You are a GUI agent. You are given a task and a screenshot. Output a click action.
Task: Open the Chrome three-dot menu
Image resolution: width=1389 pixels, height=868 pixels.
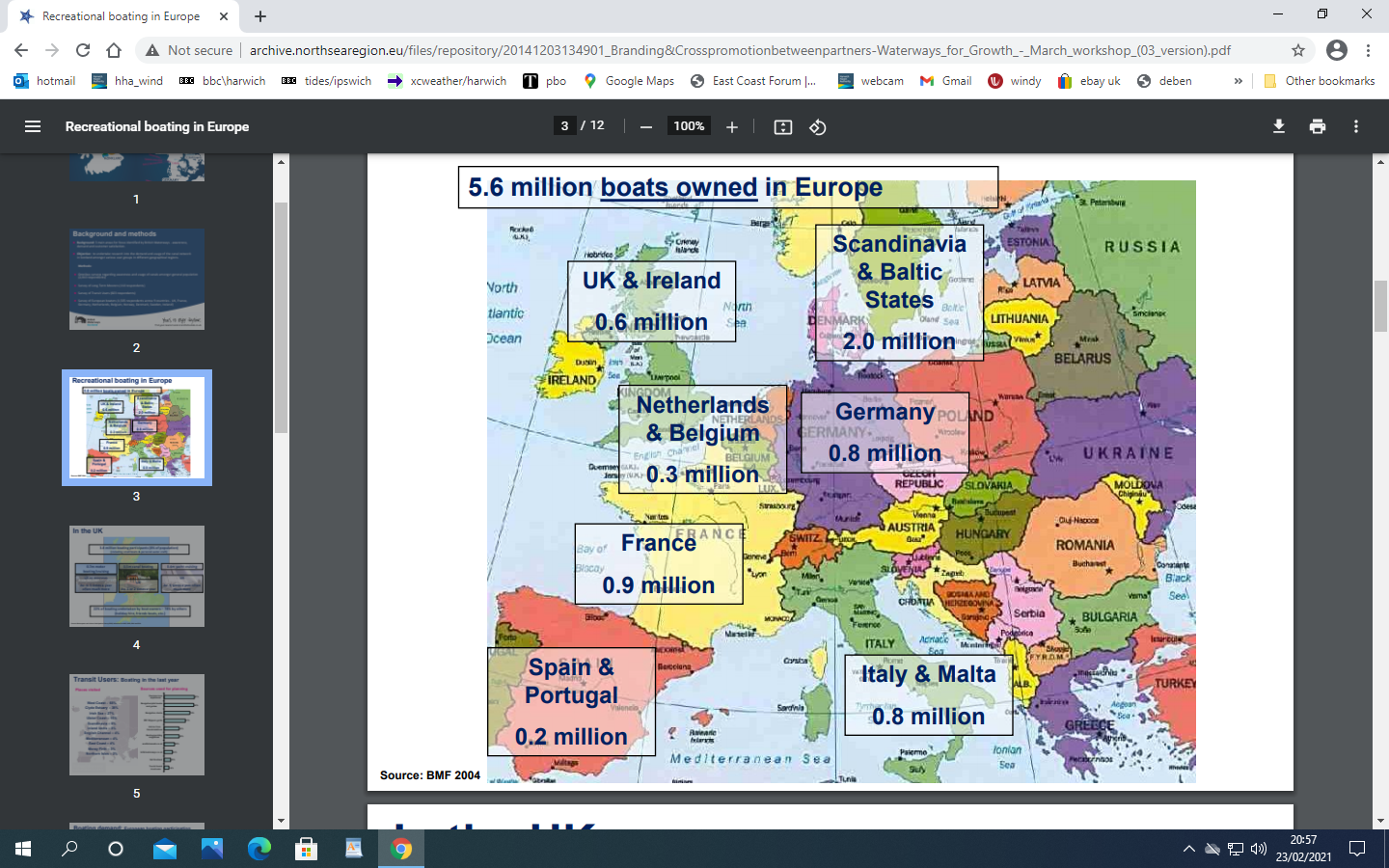click(x=1369, y=50)
